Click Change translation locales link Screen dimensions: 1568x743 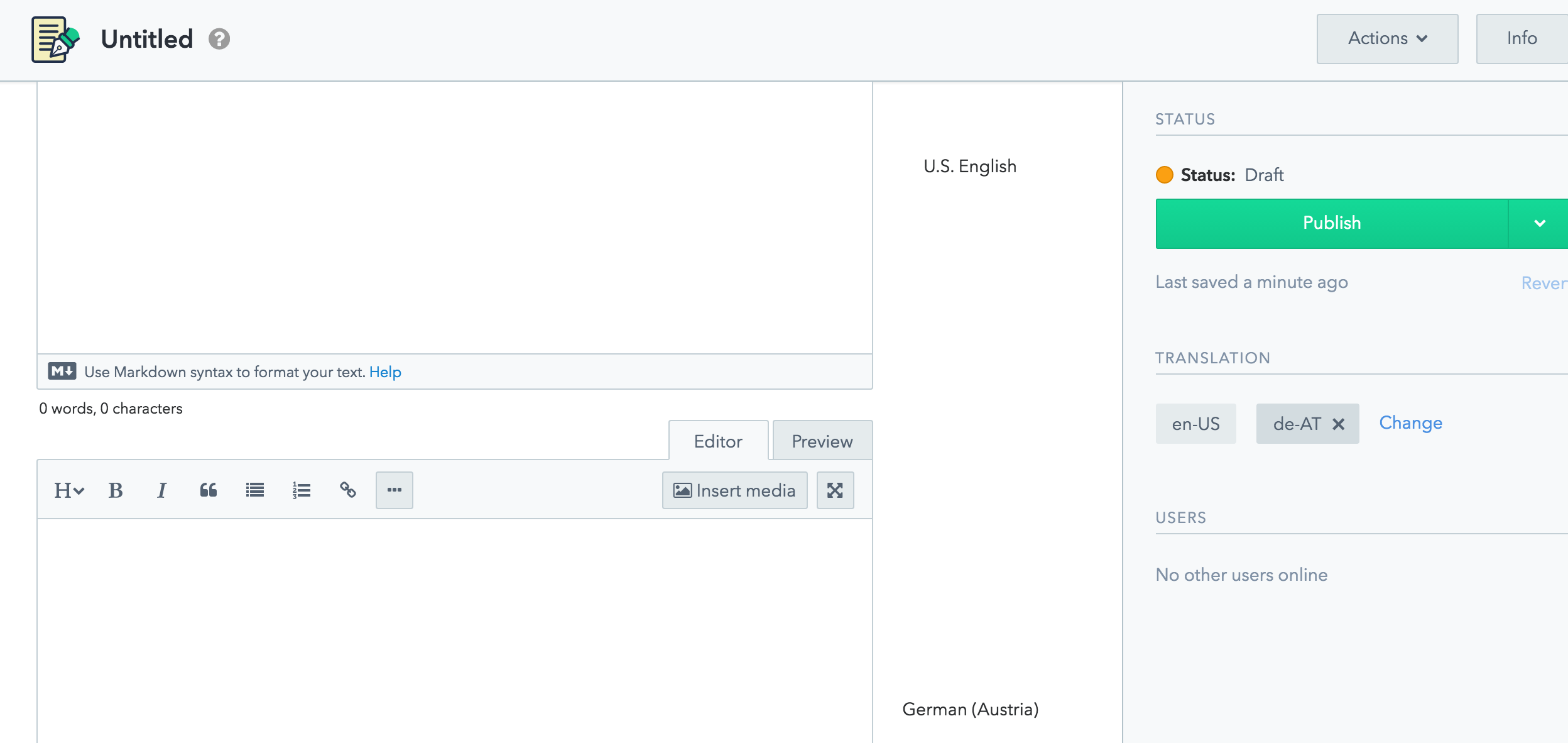click(1410, 423)
